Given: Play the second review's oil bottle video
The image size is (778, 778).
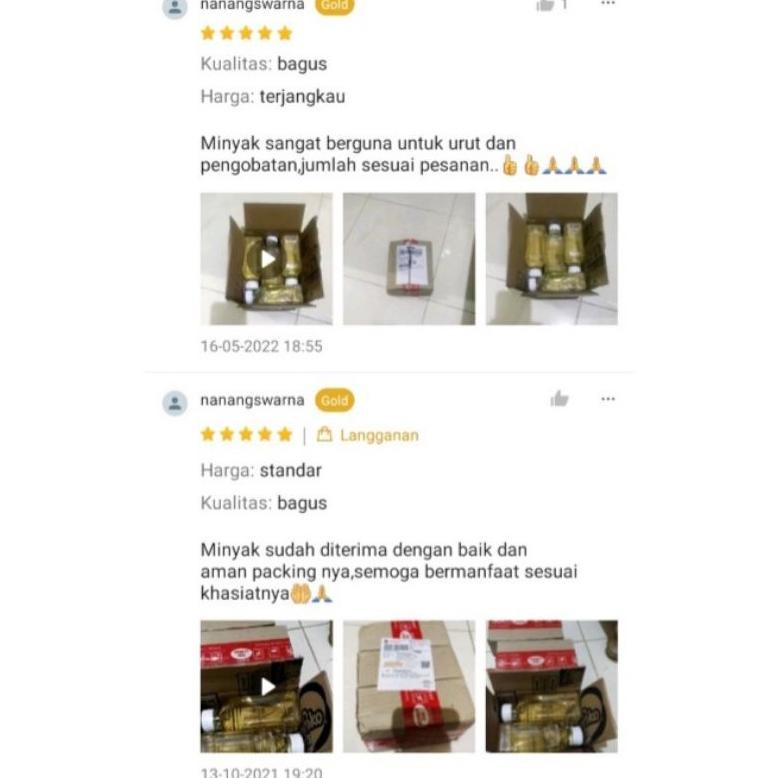Looking at the screenshot, I should pyautogui.click(x=266, y=686).
